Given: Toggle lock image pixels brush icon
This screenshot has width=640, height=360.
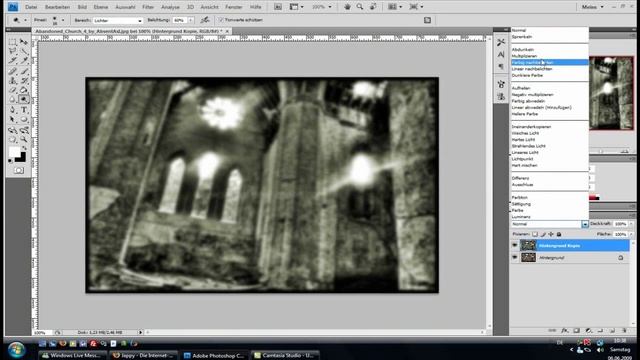Looking at the screenshot, I should 543,234.
